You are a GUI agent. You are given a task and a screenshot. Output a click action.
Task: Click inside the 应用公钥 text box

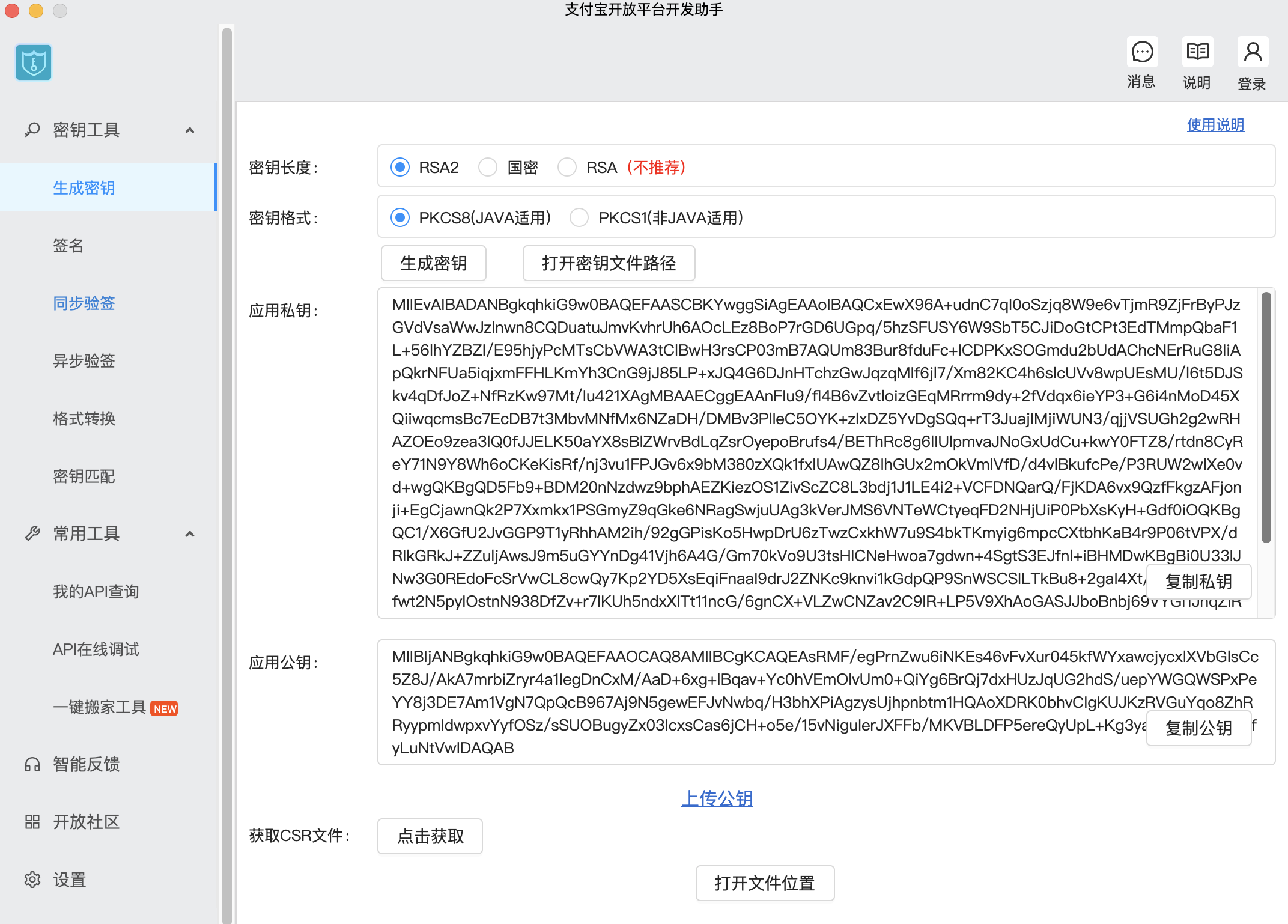(x=826, y=702)
